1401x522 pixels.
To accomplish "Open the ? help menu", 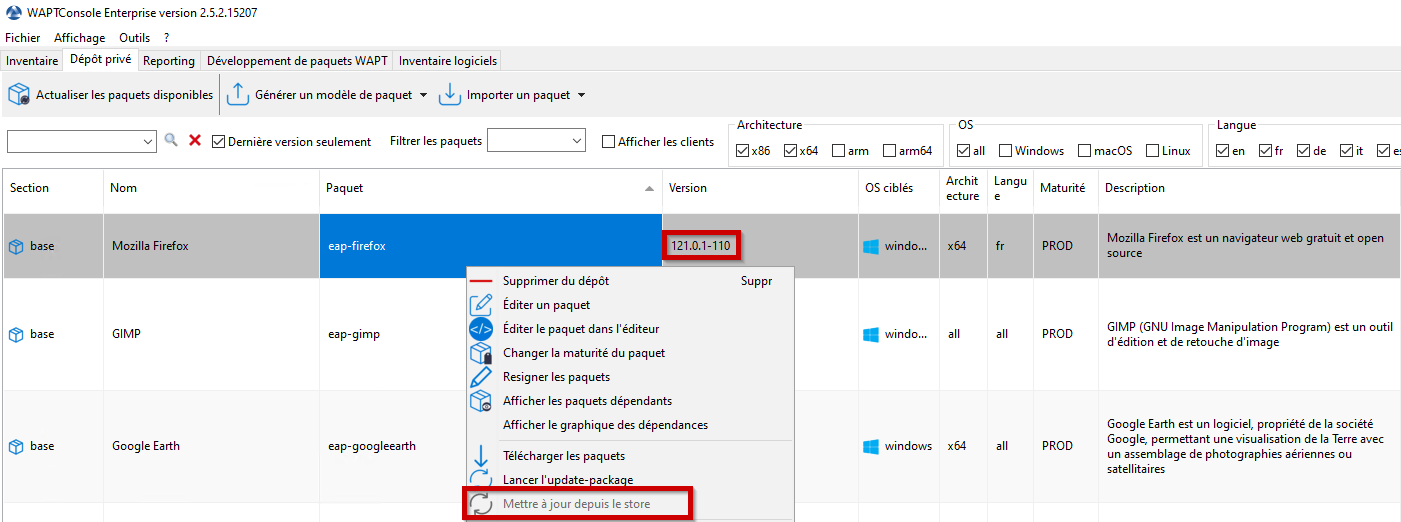I will coord(166,38).
